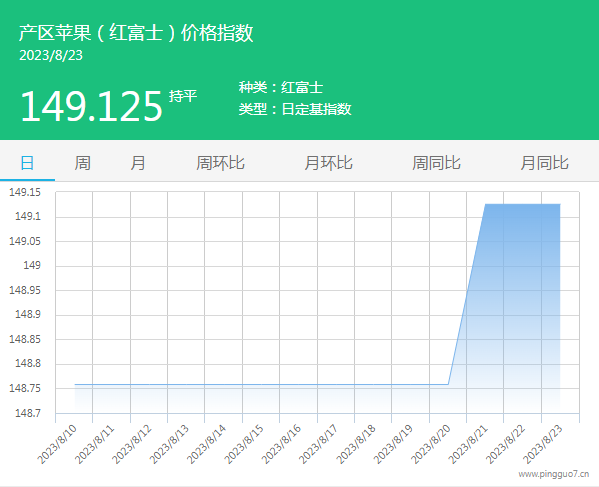Click the 2023/8/16 axis date label

pyautogui.click(x=282, y=444)
